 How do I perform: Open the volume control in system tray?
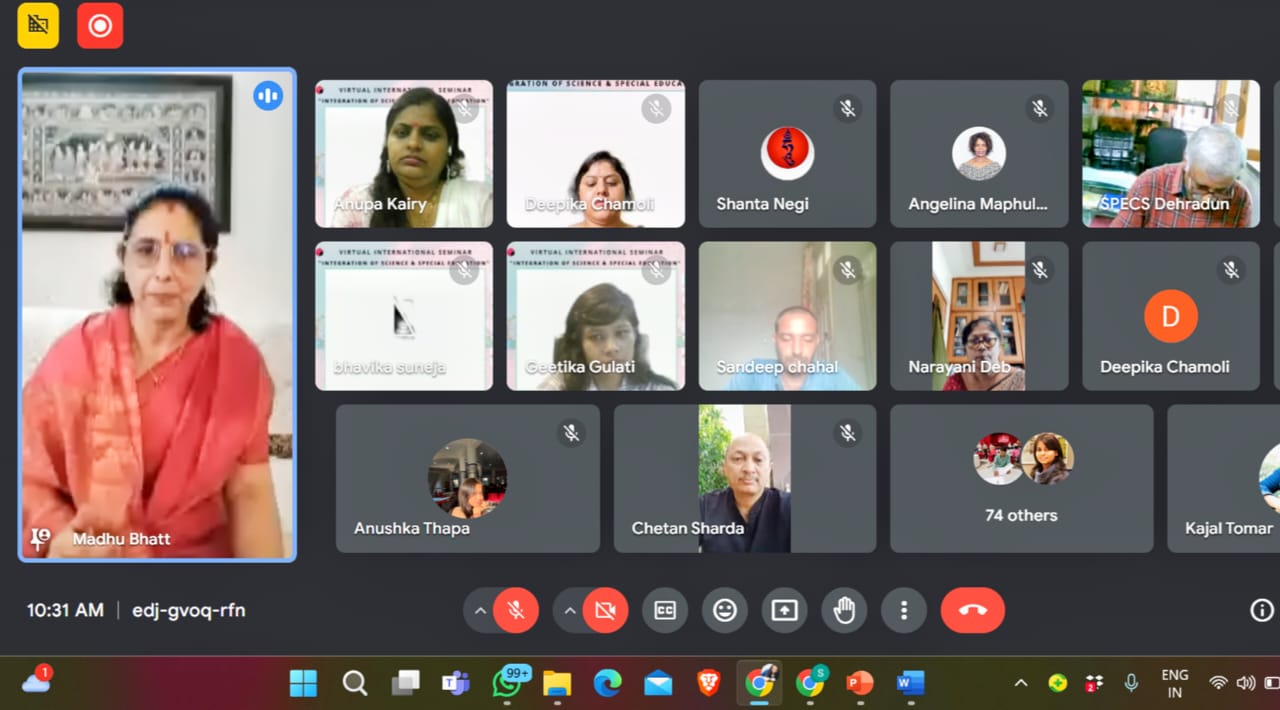pos(1246,683)
